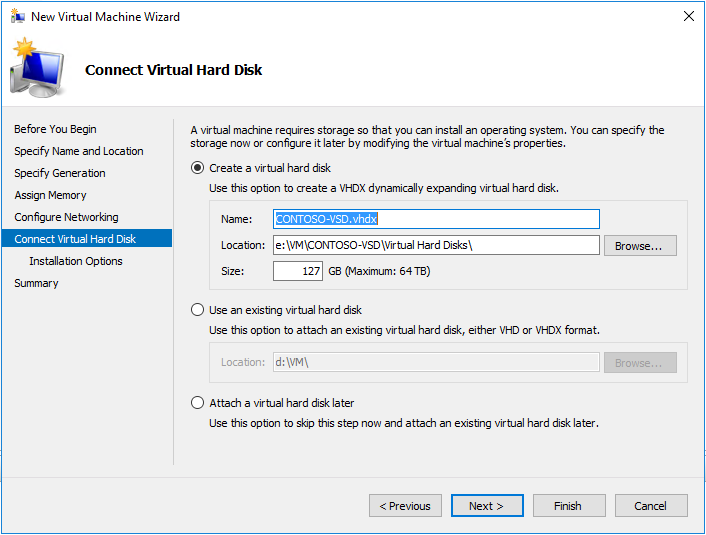
Task: Switch to 'Configure Networking' step
Action: (x=66, y=217)
